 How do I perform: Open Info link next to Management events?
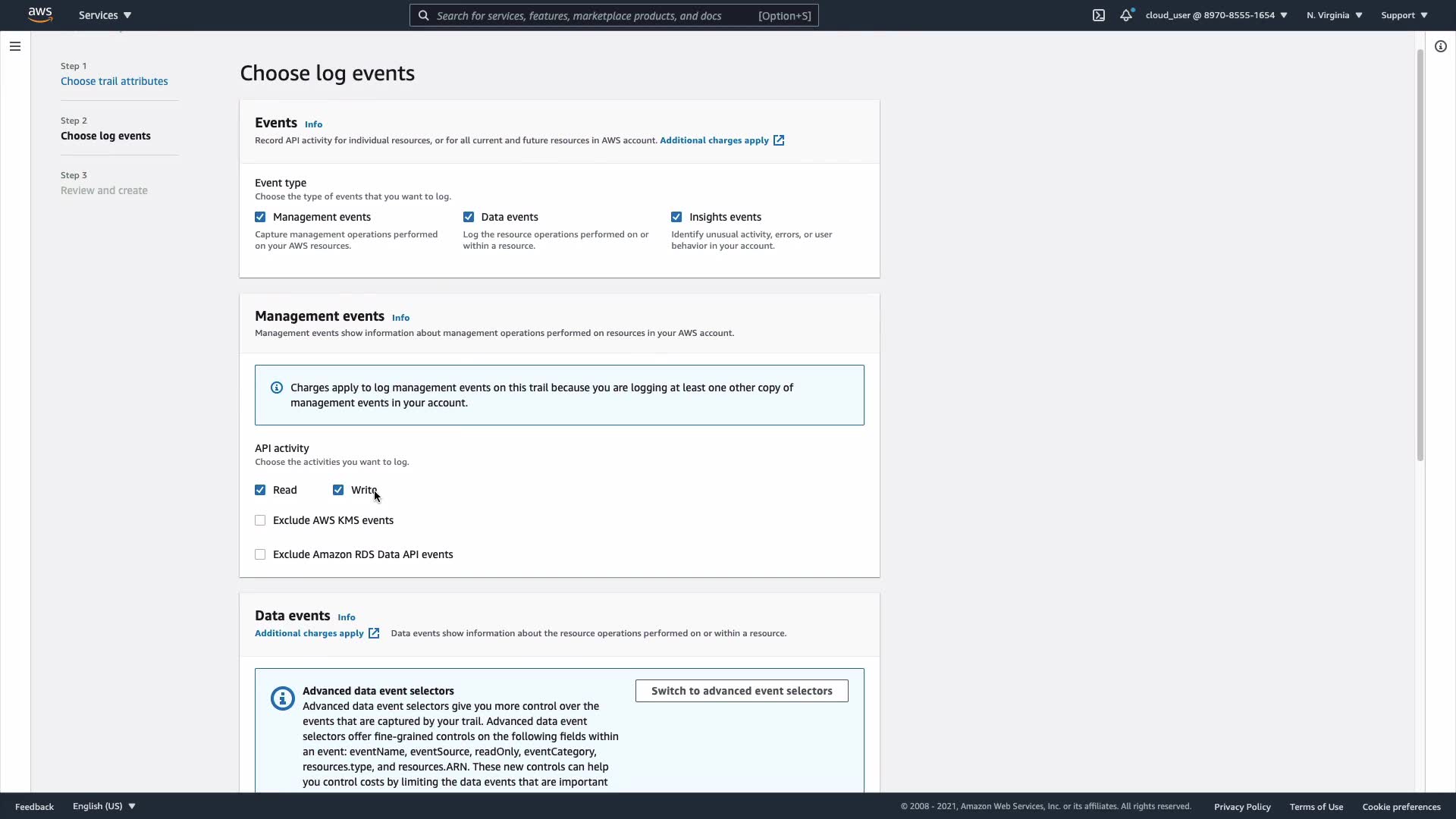pyautogui.click(x=400, y=318)
